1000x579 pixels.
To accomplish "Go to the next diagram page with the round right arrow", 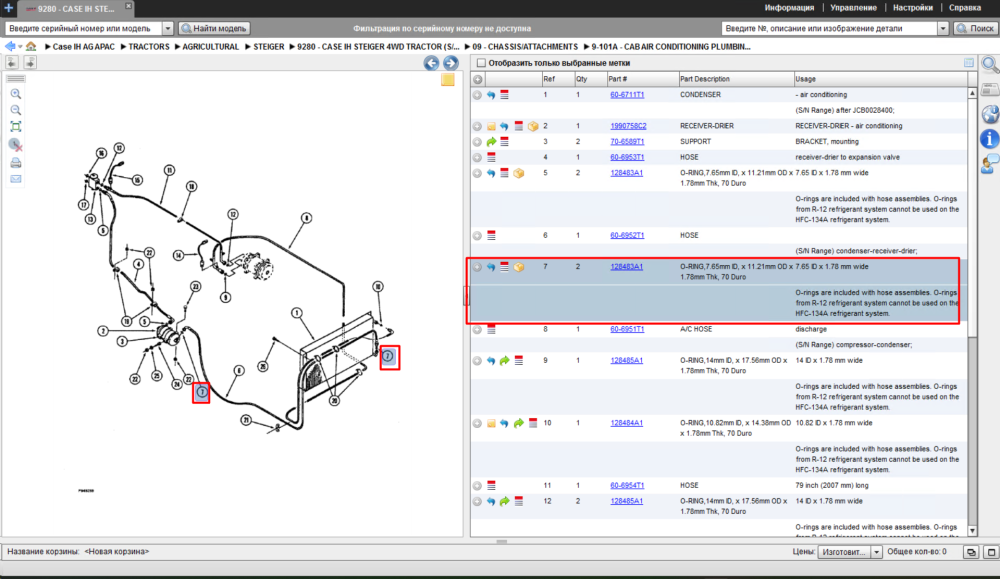I will pos(451,62).
